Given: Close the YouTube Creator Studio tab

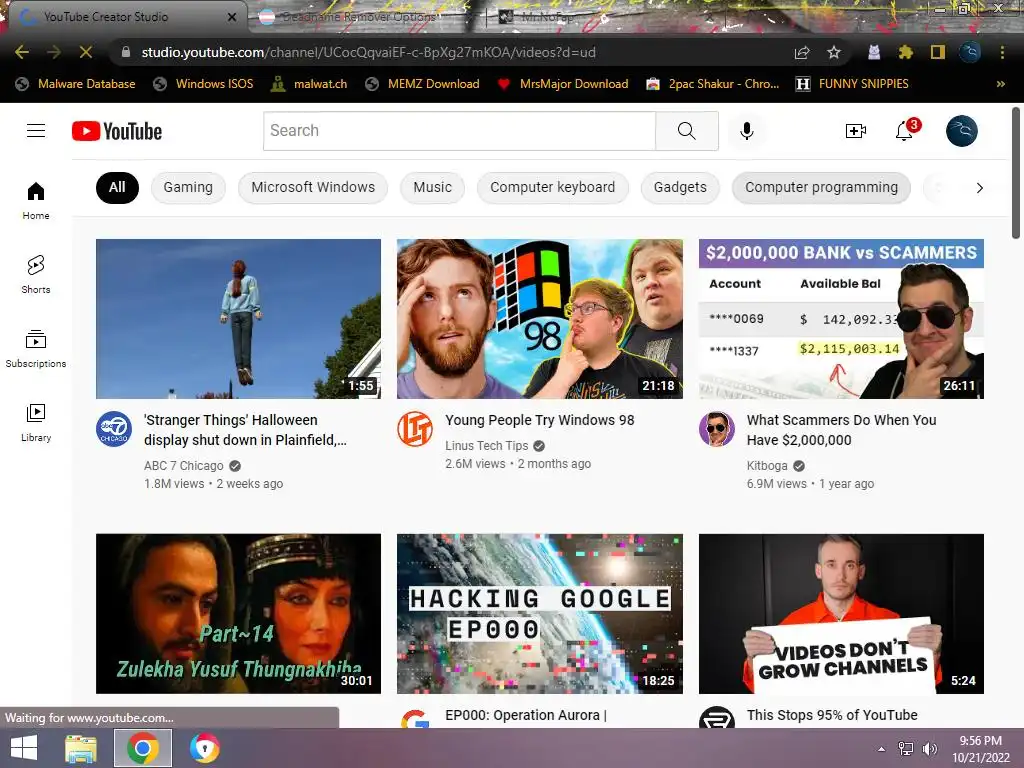Looking at the screenshot, I should pyautogui.click(x=232, y=17).
